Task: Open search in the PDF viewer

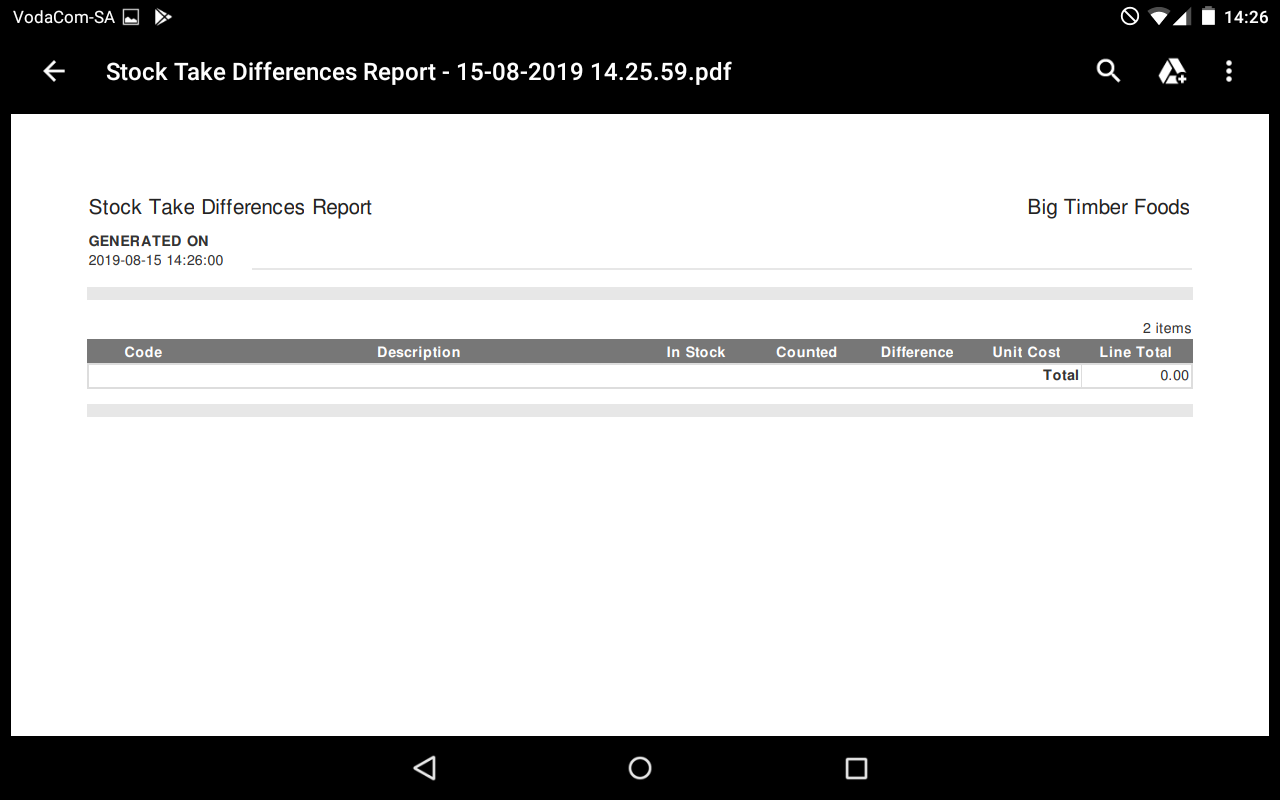Action: click(x=1108, y=71)
